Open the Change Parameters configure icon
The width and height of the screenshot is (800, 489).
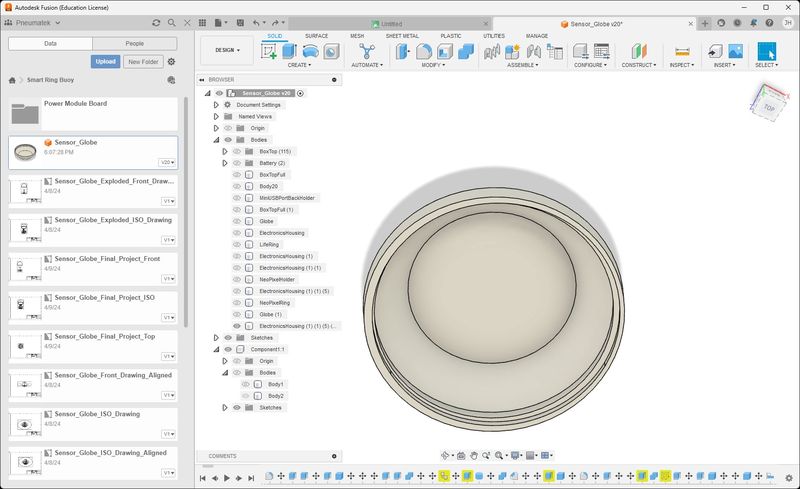581,52
